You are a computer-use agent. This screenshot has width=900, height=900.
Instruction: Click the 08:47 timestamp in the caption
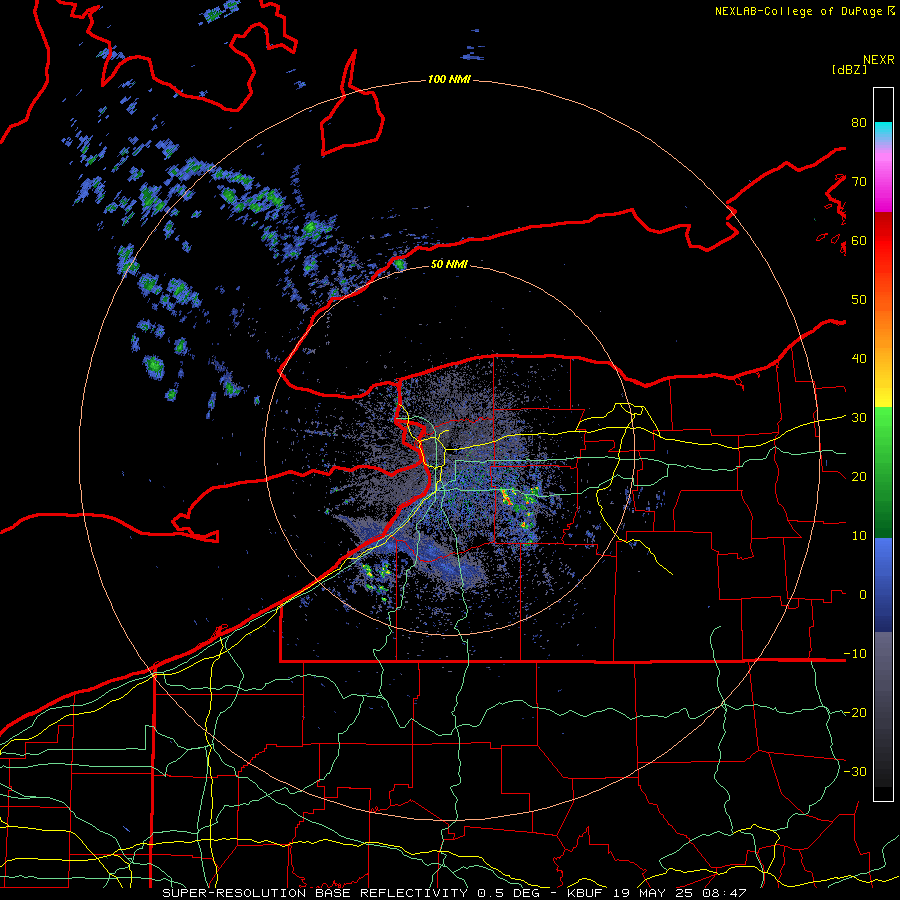(723, 893)
